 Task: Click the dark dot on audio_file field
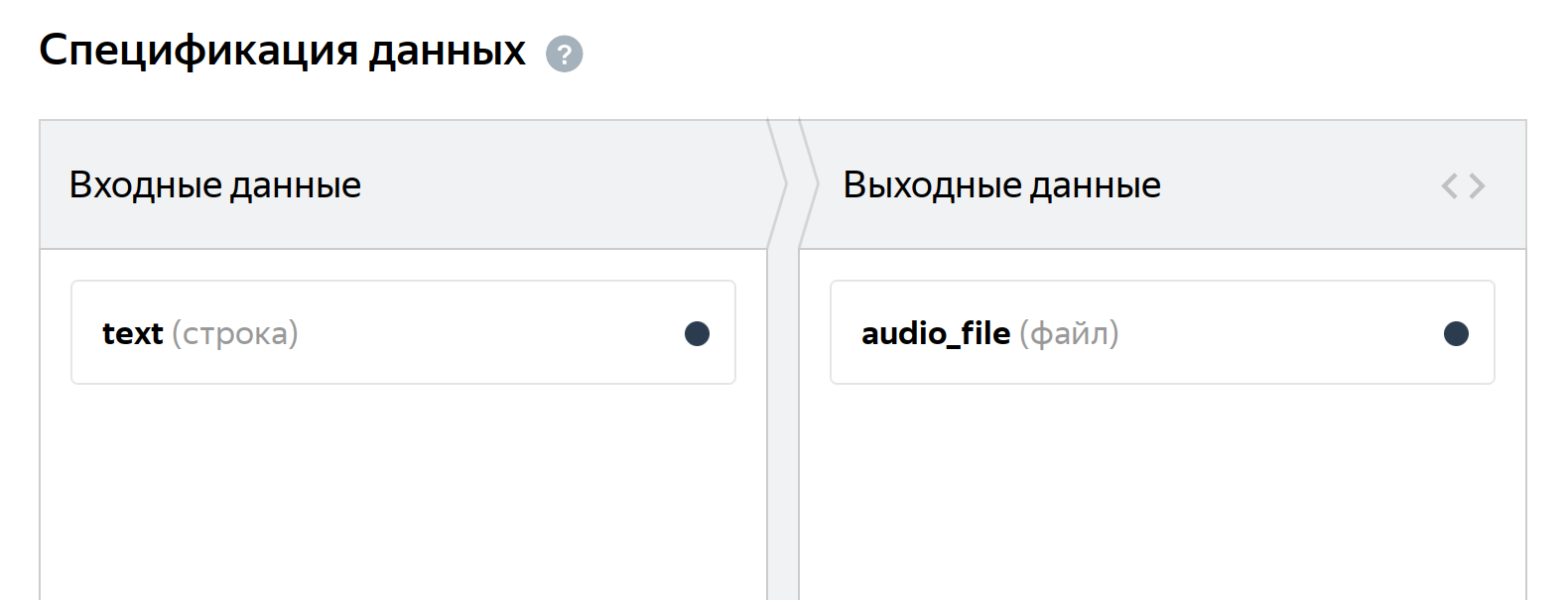tap(1456, 333)
